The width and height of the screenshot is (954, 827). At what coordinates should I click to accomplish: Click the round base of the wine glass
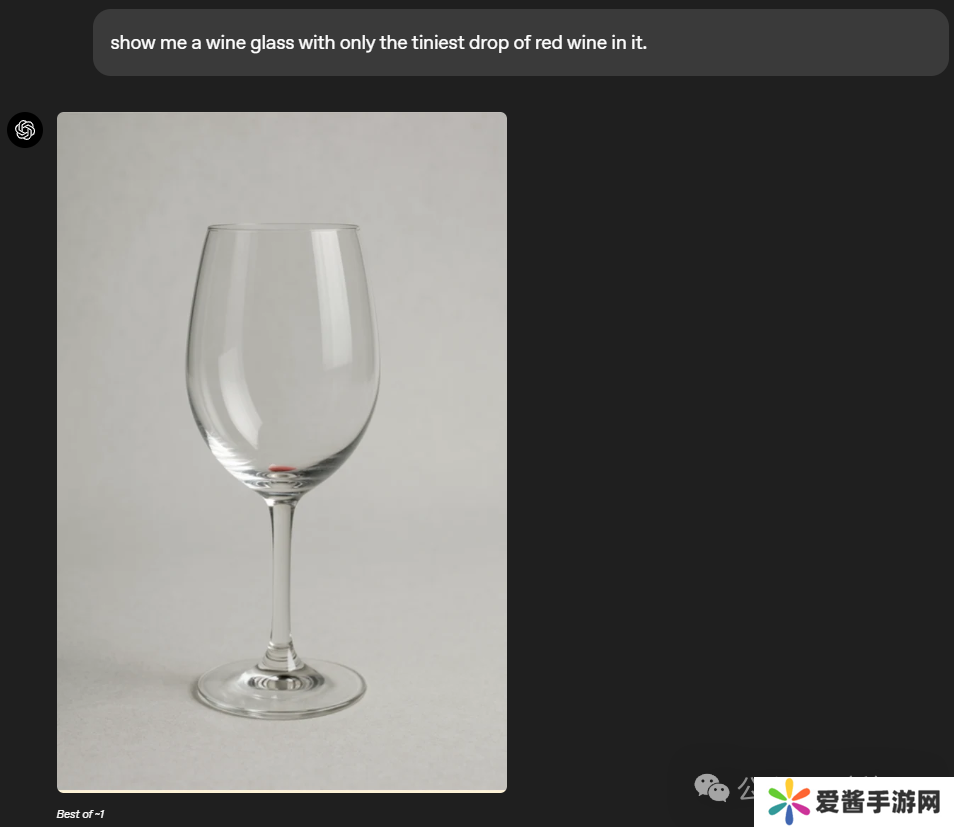pyautogui.click(x=280, y=688)
